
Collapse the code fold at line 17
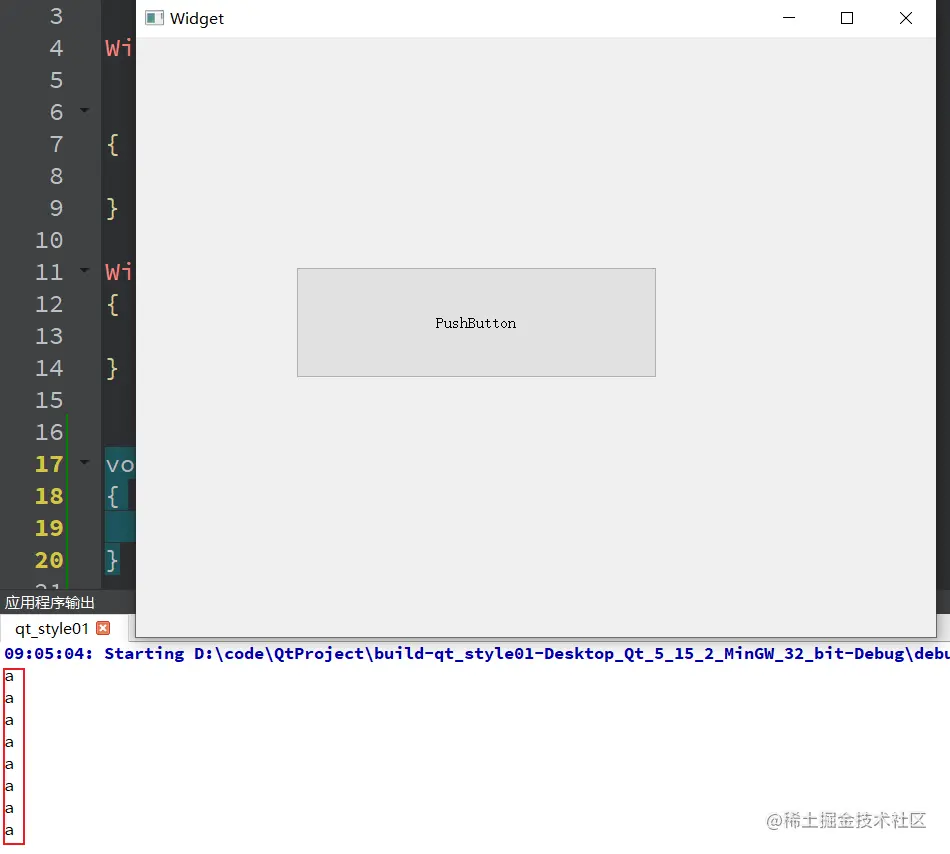tap(85, 462)
